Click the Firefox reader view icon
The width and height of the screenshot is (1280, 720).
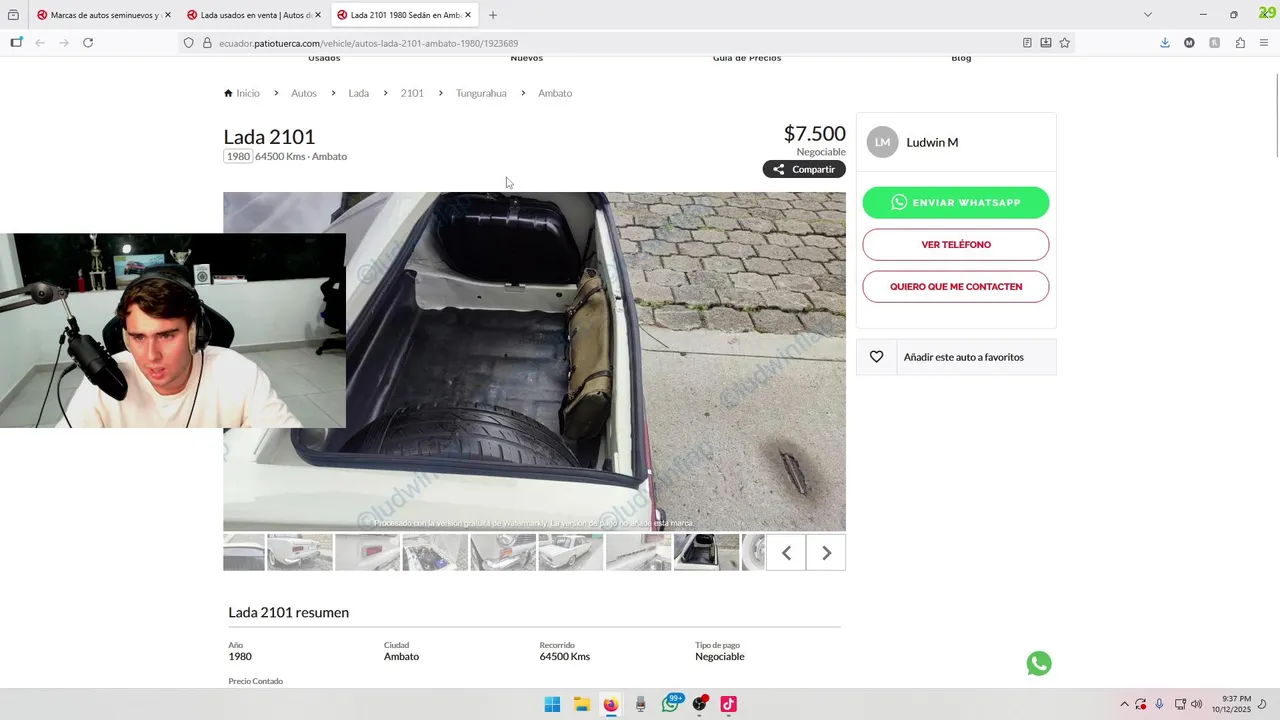(1027, 43)
